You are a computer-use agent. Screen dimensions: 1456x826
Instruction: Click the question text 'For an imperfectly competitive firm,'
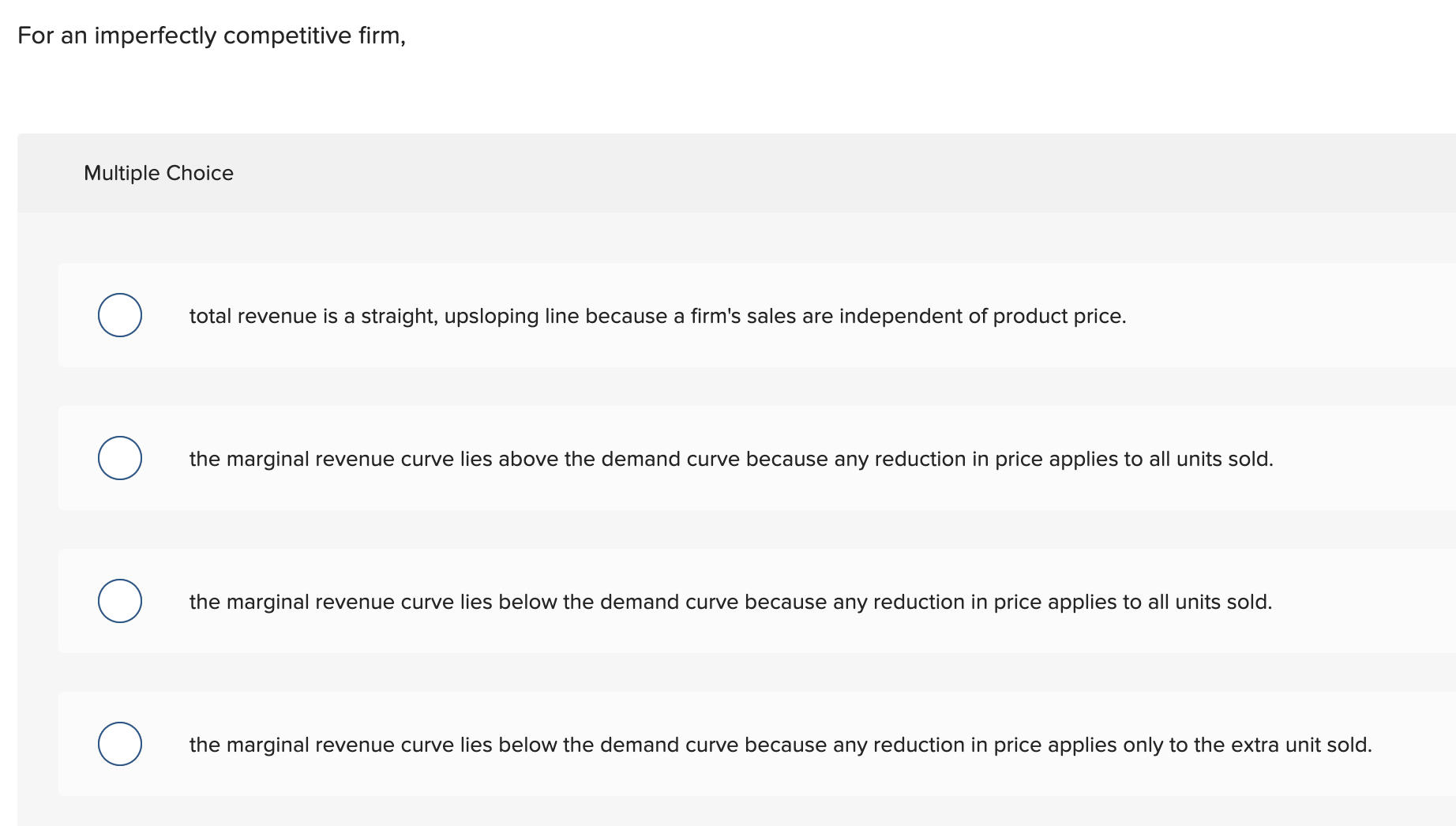pos(212,36)
